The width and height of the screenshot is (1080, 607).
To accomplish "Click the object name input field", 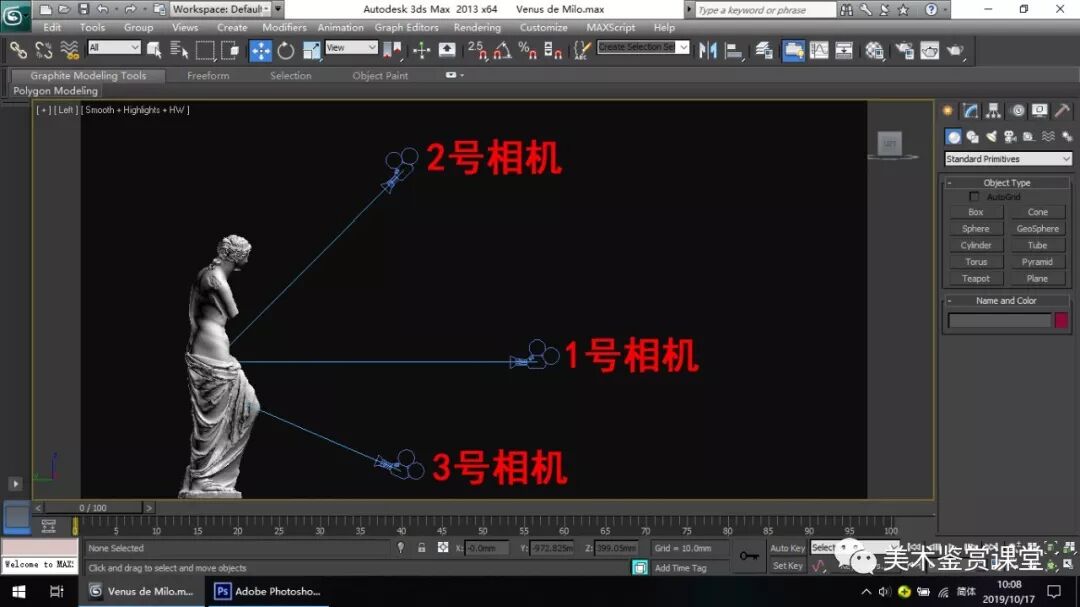I will click(1000, 320).
